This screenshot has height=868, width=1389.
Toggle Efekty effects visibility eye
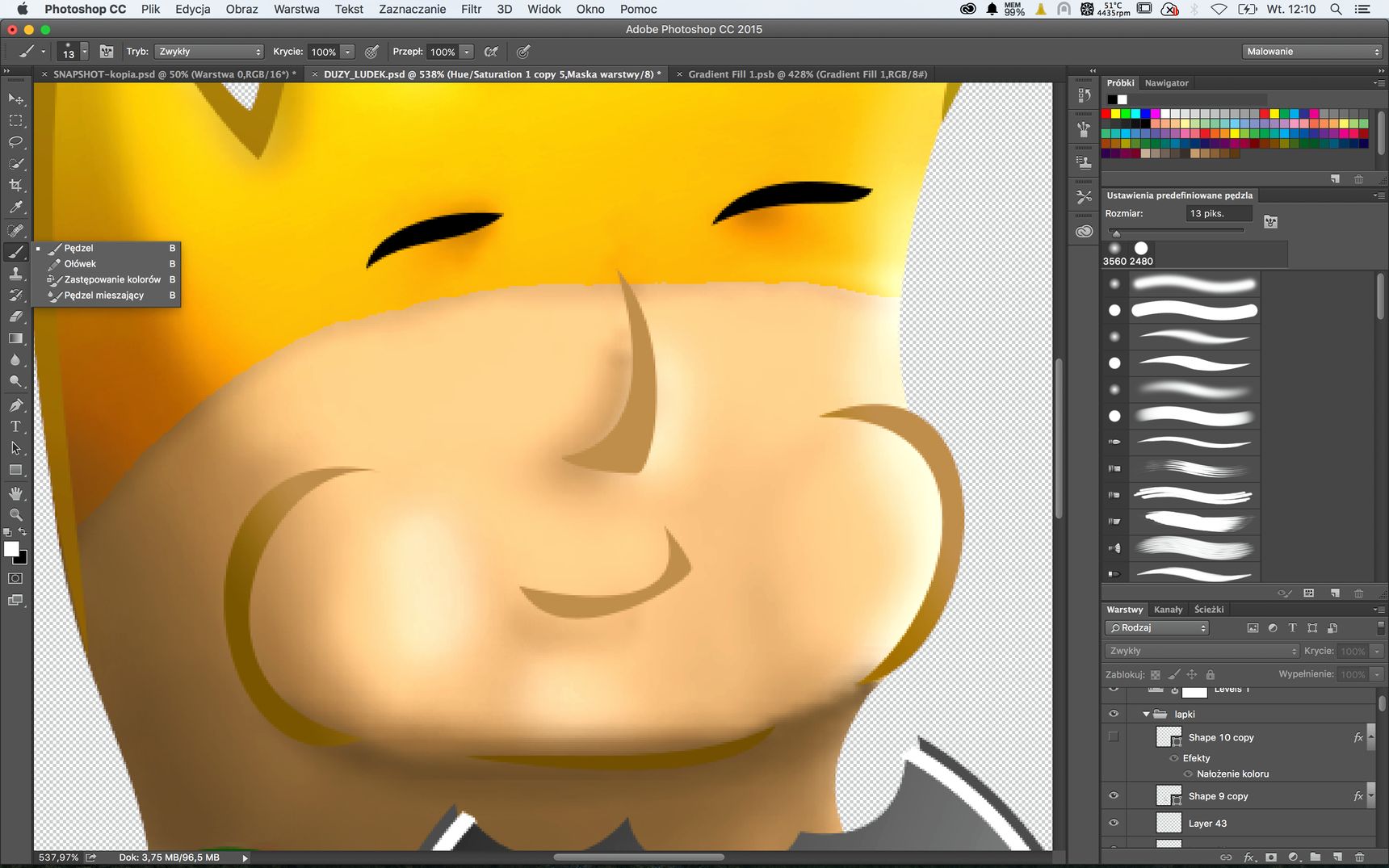pyautogui.click(x=1174, y=758)
